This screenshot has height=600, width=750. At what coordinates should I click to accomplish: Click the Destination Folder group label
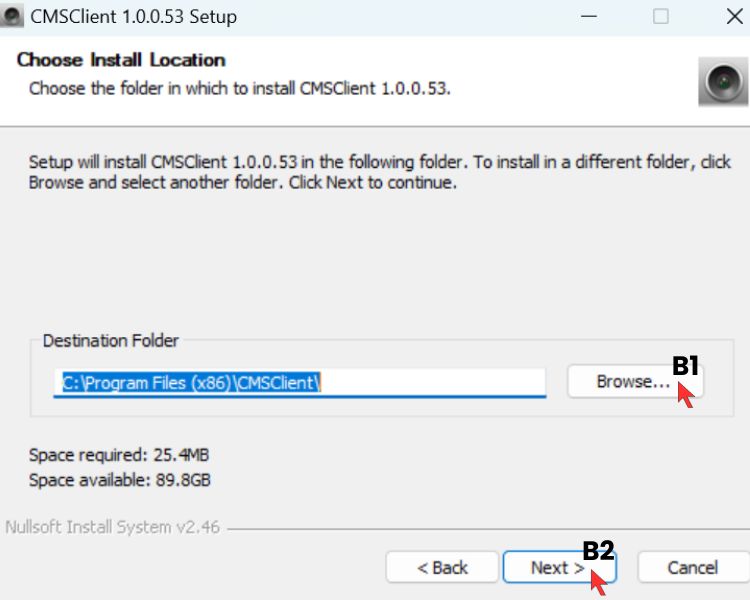pyautogui.click(x=111, y=341)
